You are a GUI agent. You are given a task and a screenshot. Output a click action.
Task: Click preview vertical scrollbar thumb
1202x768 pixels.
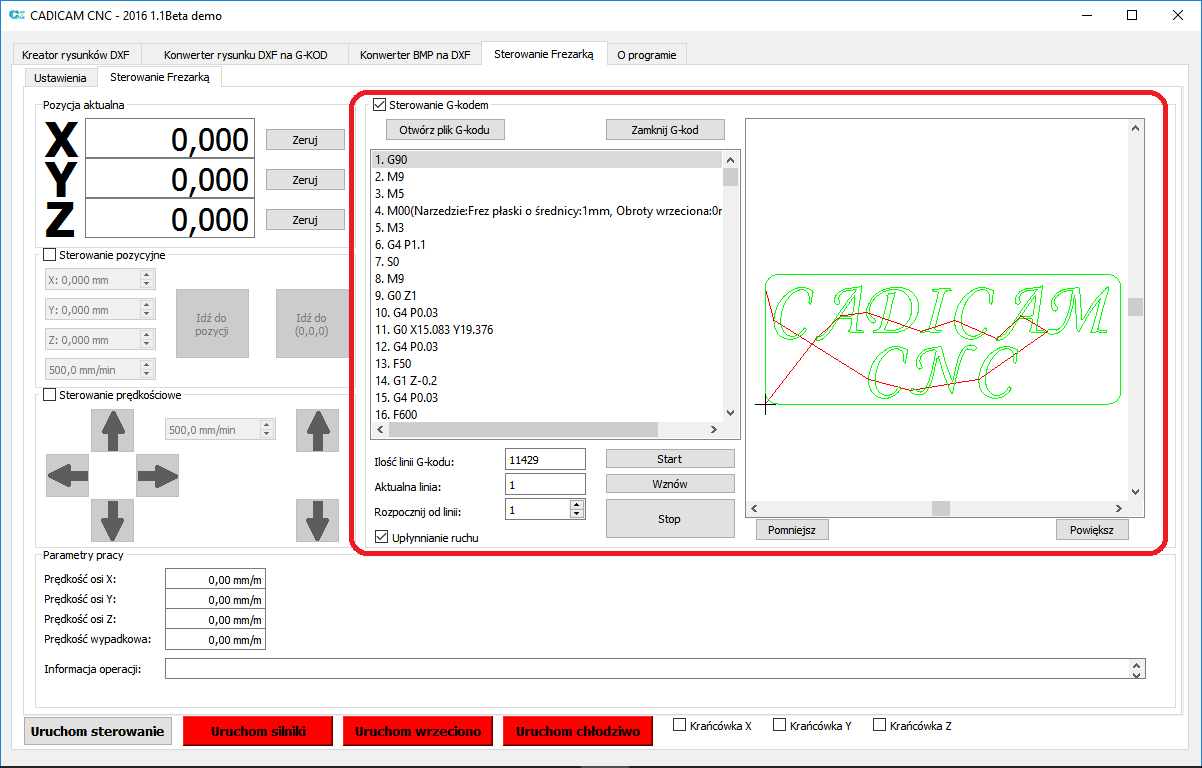click(1135, 307)
